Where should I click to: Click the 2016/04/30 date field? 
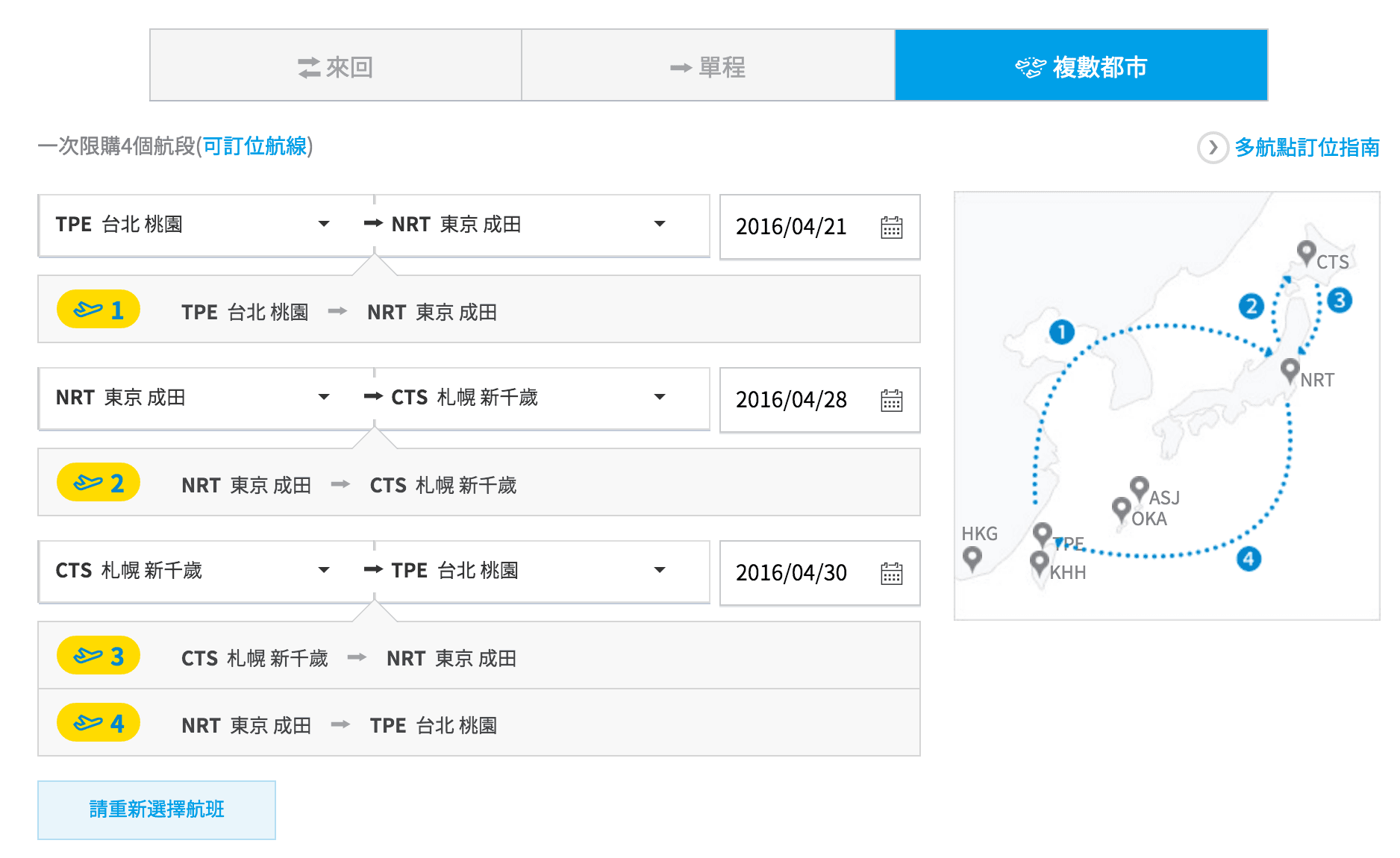pos(819,573)
